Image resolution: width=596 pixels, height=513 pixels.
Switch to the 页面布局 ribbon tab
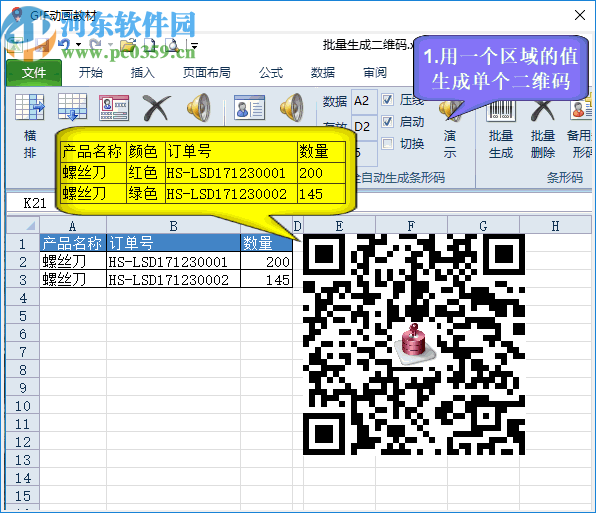coord(206,72)
